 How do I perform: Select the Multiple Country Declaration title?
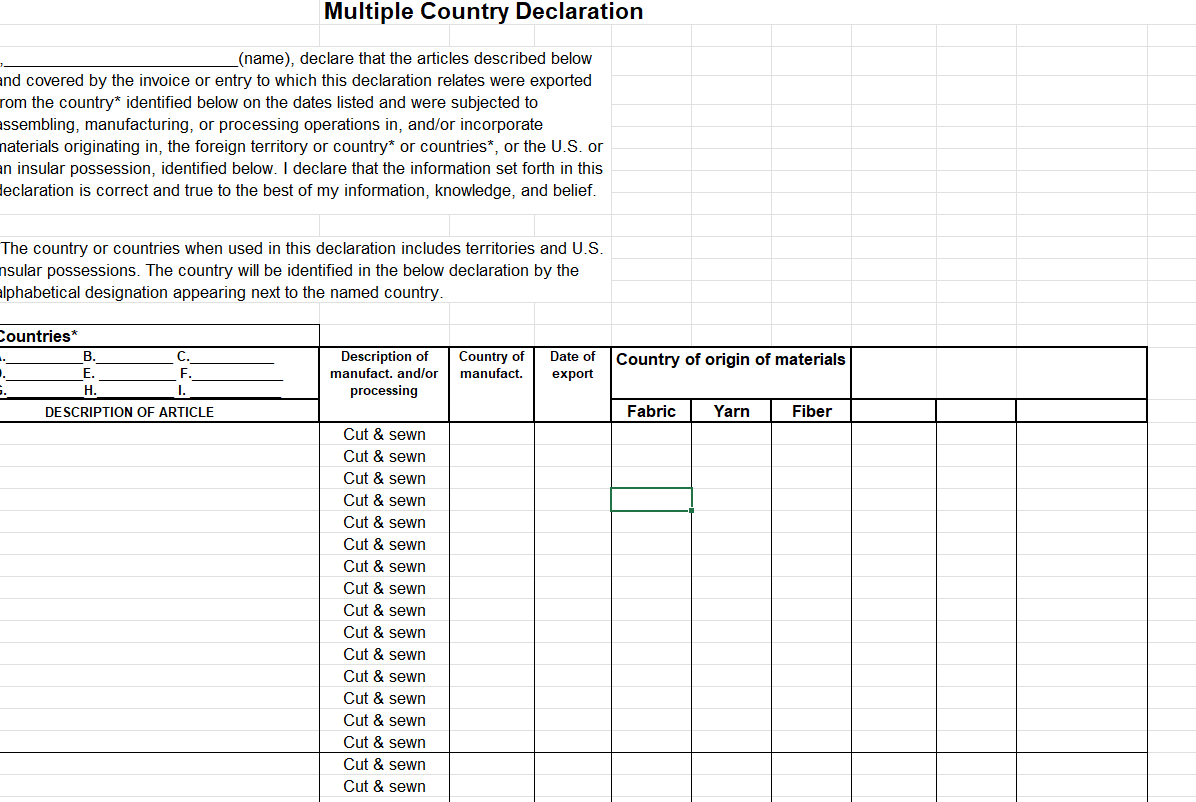coord(483,11)
